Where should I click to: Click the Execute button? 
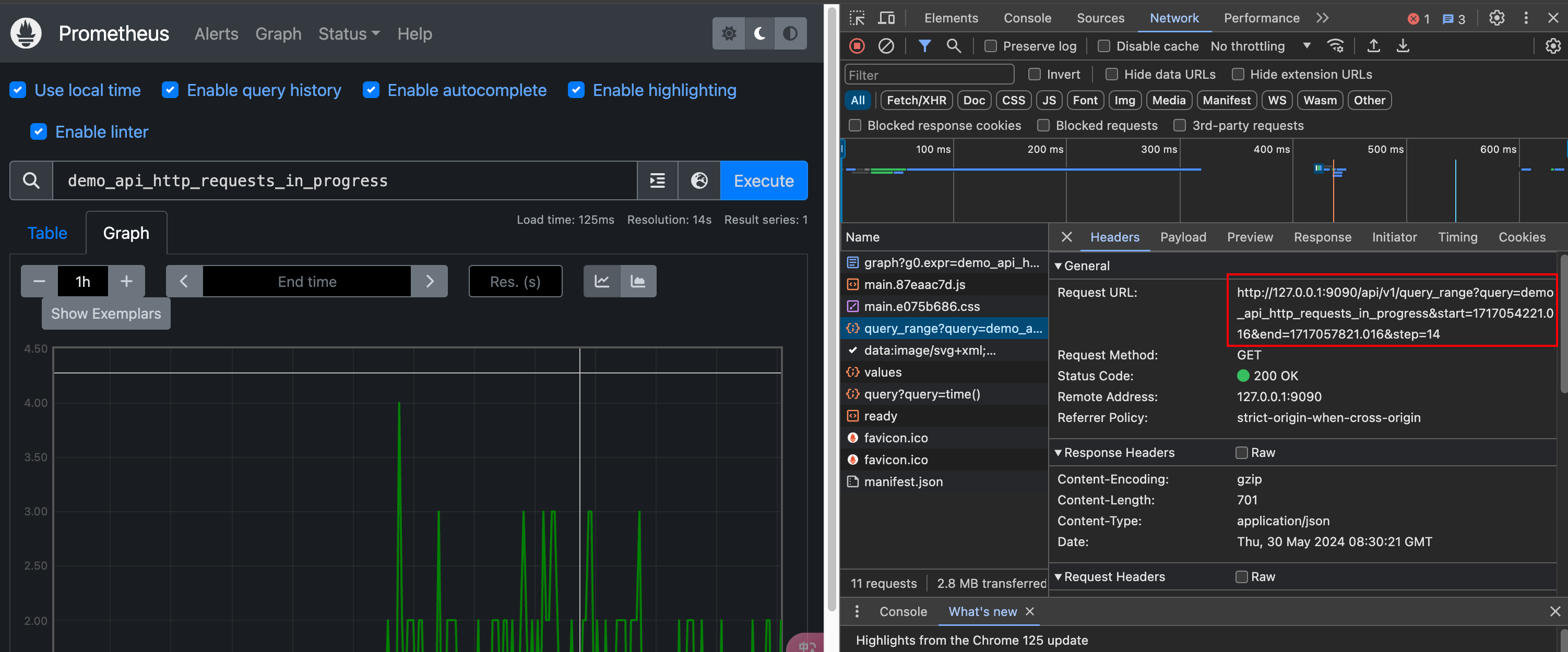[764, 180]
